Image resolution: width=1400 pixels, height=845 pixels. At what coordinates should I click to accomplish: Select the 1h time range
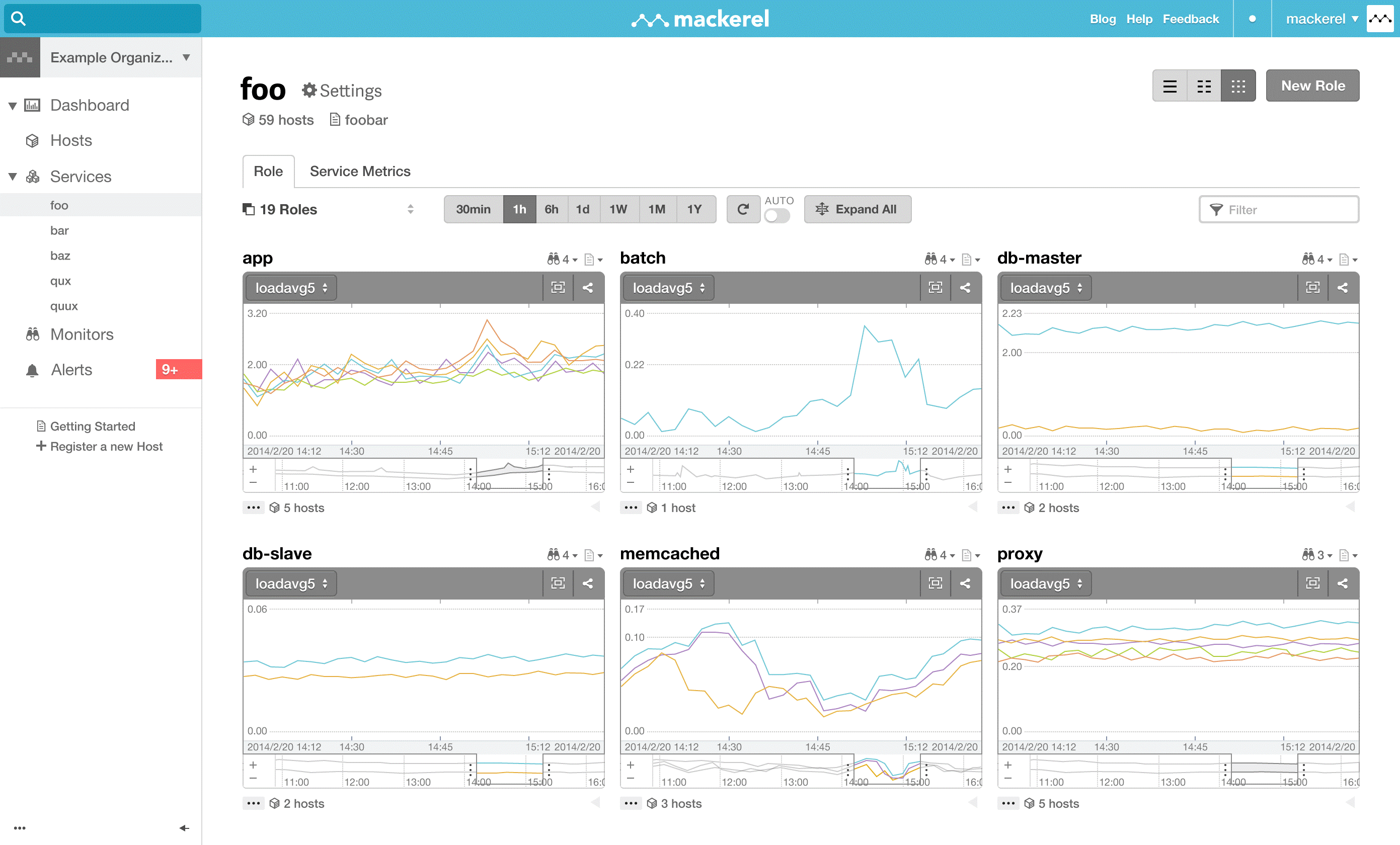[519, 209]
